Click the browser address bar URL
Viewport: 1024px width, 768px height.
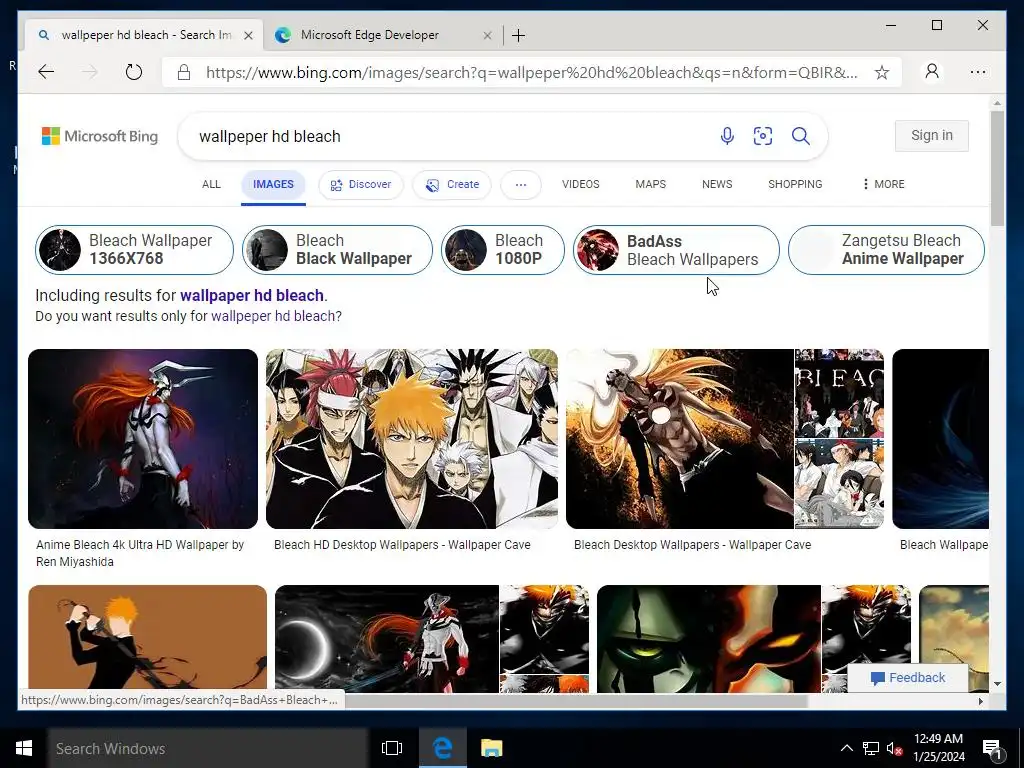pyautogui.click(x=531, y=72)
